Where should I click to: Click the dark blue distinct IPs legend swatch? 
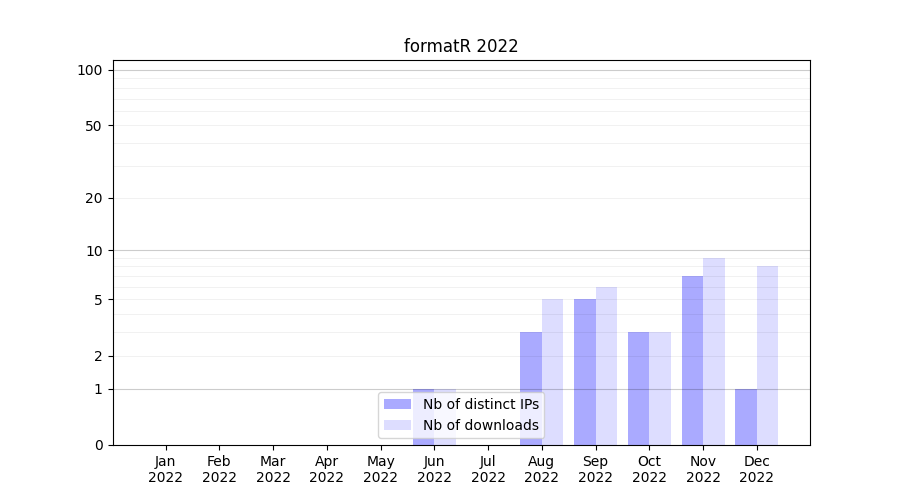[x=397, y=404]
